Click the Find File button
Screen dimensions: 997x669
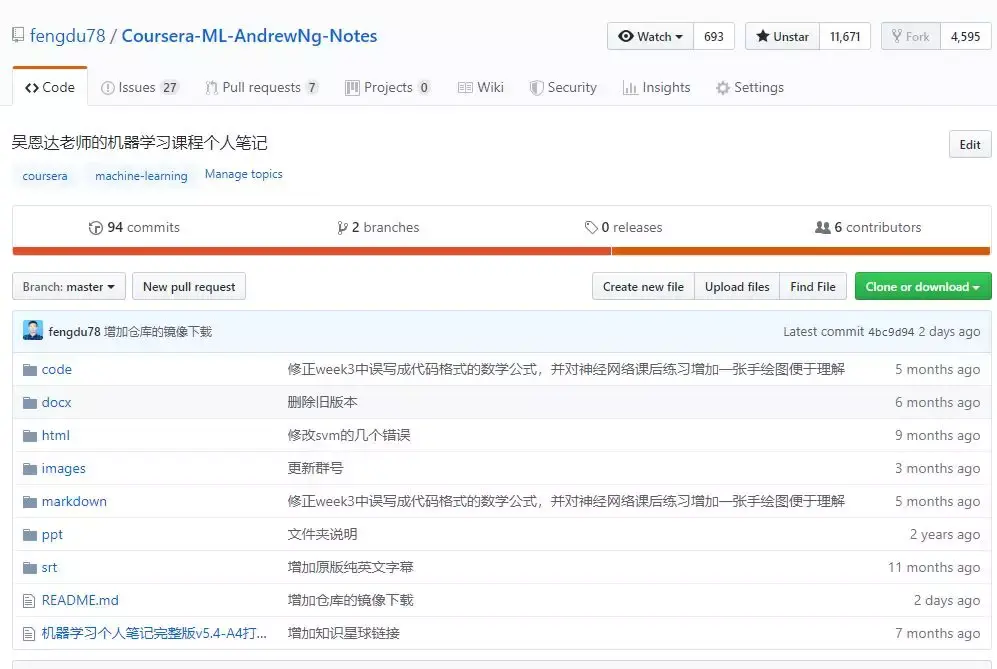coord(813,287)
